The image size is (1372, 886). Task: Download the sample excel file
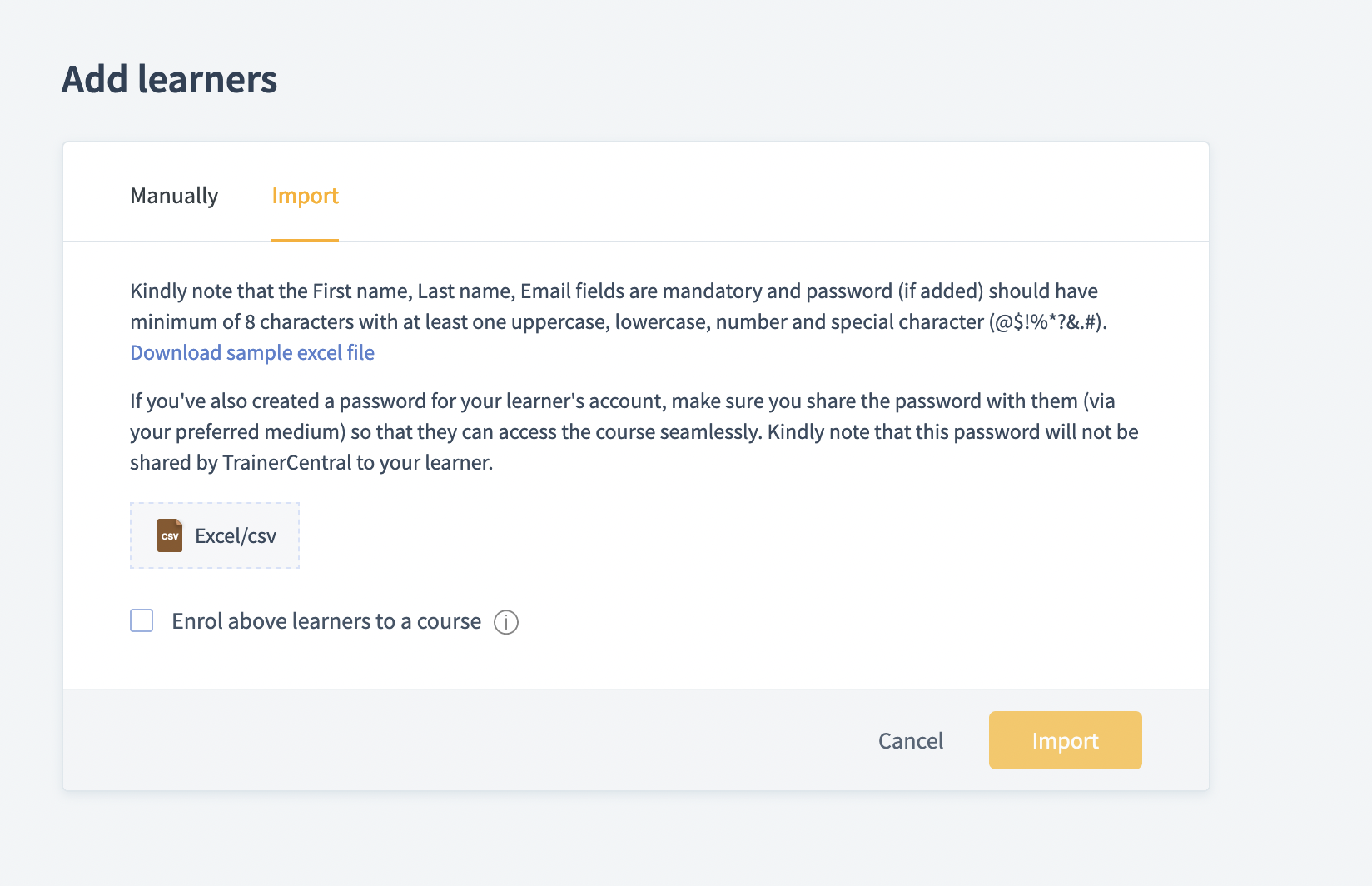click(x=252, y=353)
